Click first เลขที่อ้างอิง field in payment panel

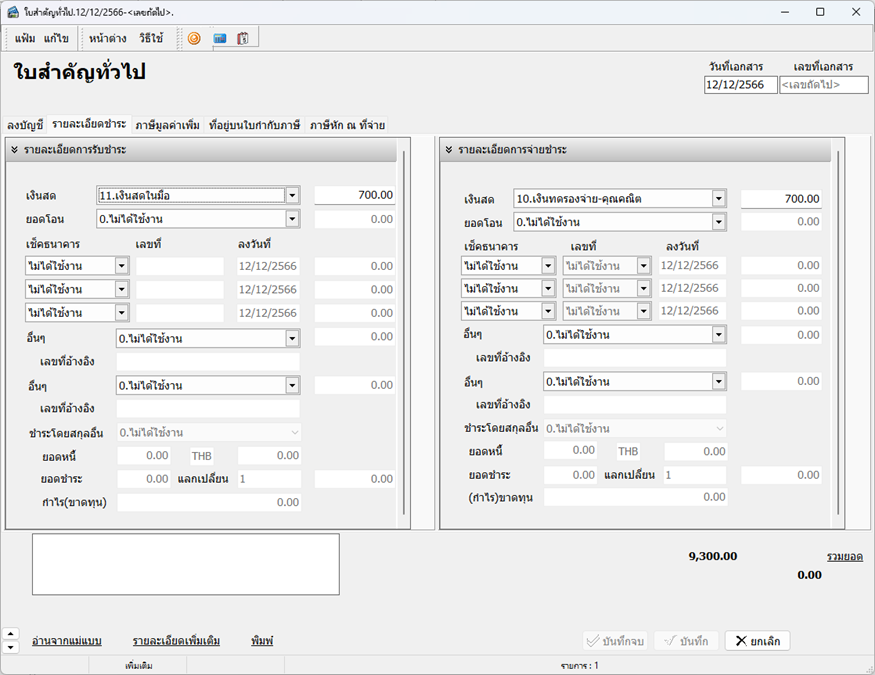(x=635, y=358)
